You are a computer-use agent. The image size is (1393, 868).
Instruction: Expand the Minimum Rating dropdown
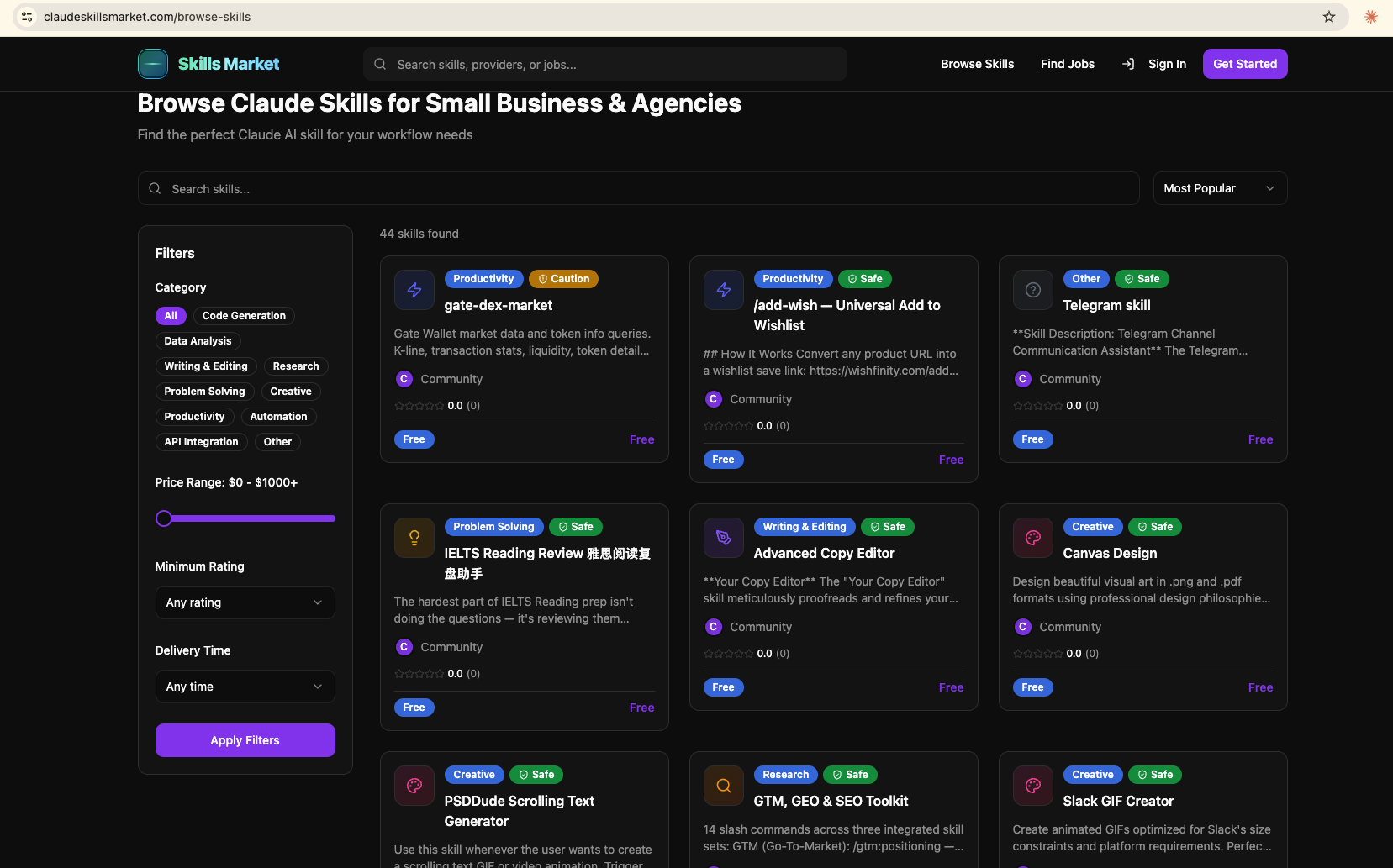245,602
